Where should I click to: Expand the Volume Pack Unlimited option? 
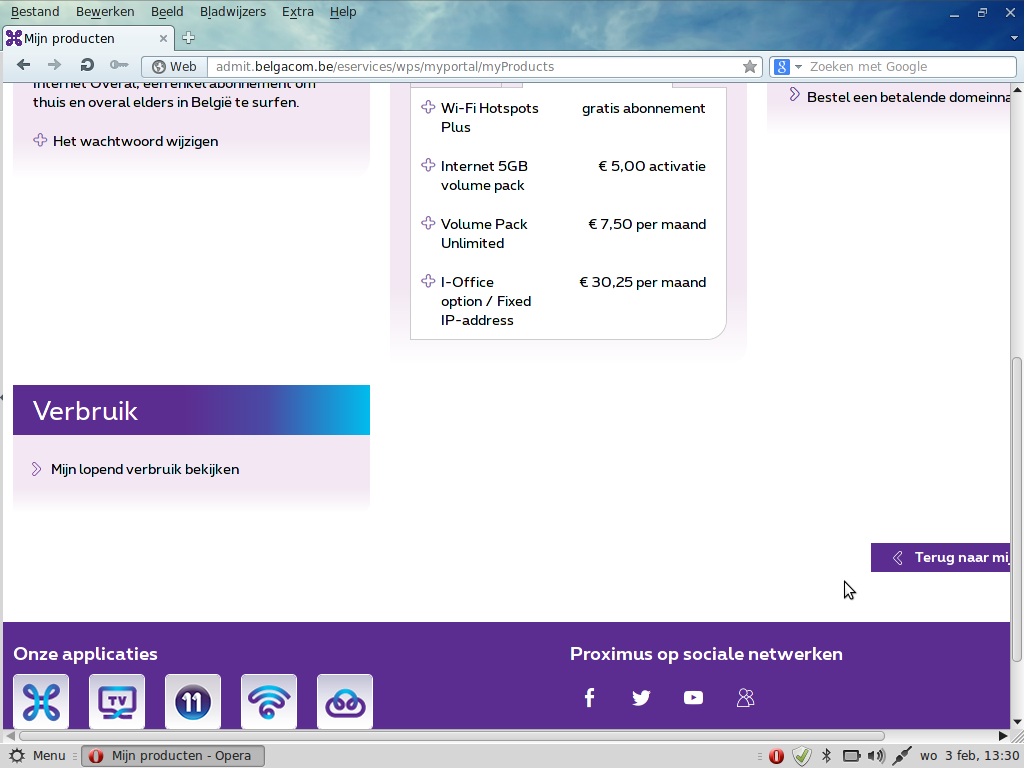pos(428,224)
